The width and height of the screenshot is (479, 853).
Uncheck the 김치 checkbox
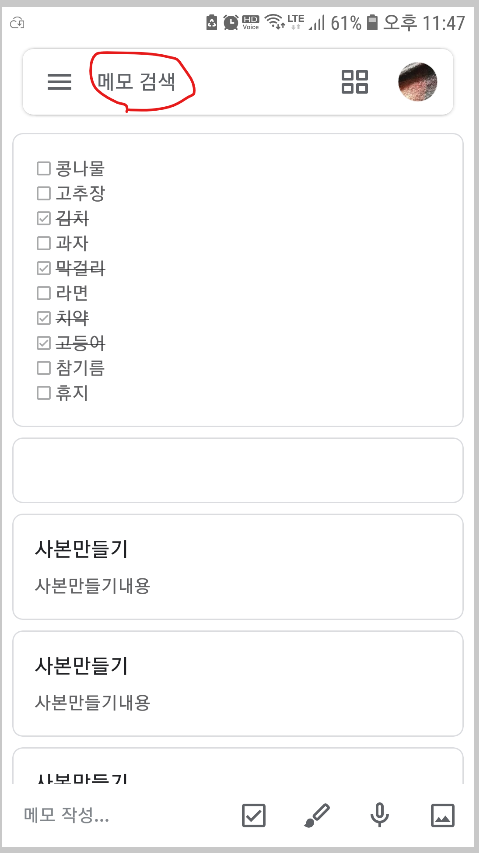click(x=43, y=219)
